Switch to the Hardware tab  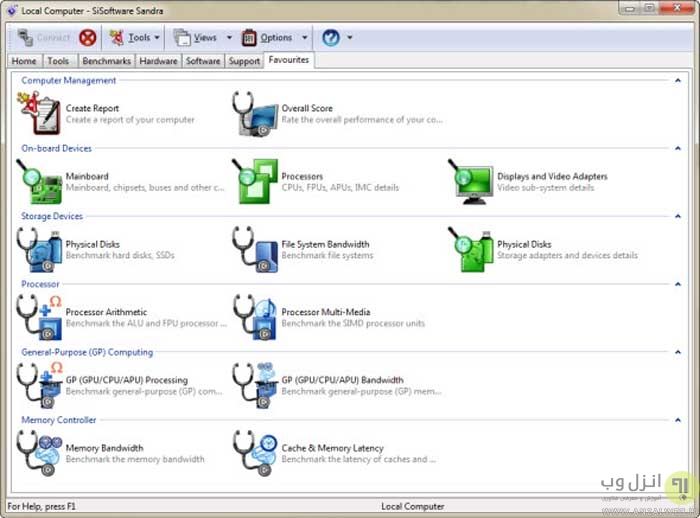coord(158,61)
